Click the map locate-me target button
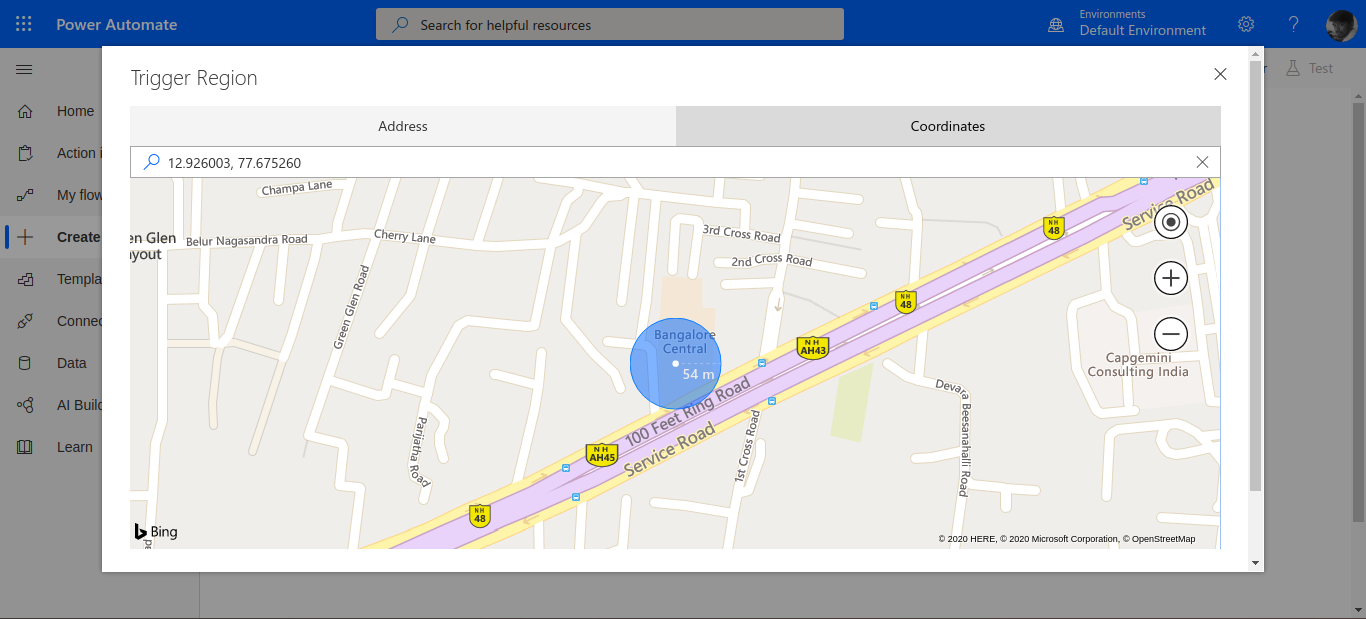1366x619 pixels. click(x=1171, y=222)
